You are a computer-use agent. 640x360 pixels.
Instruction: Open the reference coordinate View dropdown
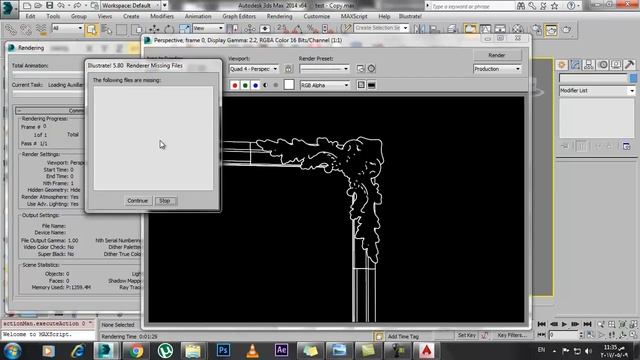208,28
